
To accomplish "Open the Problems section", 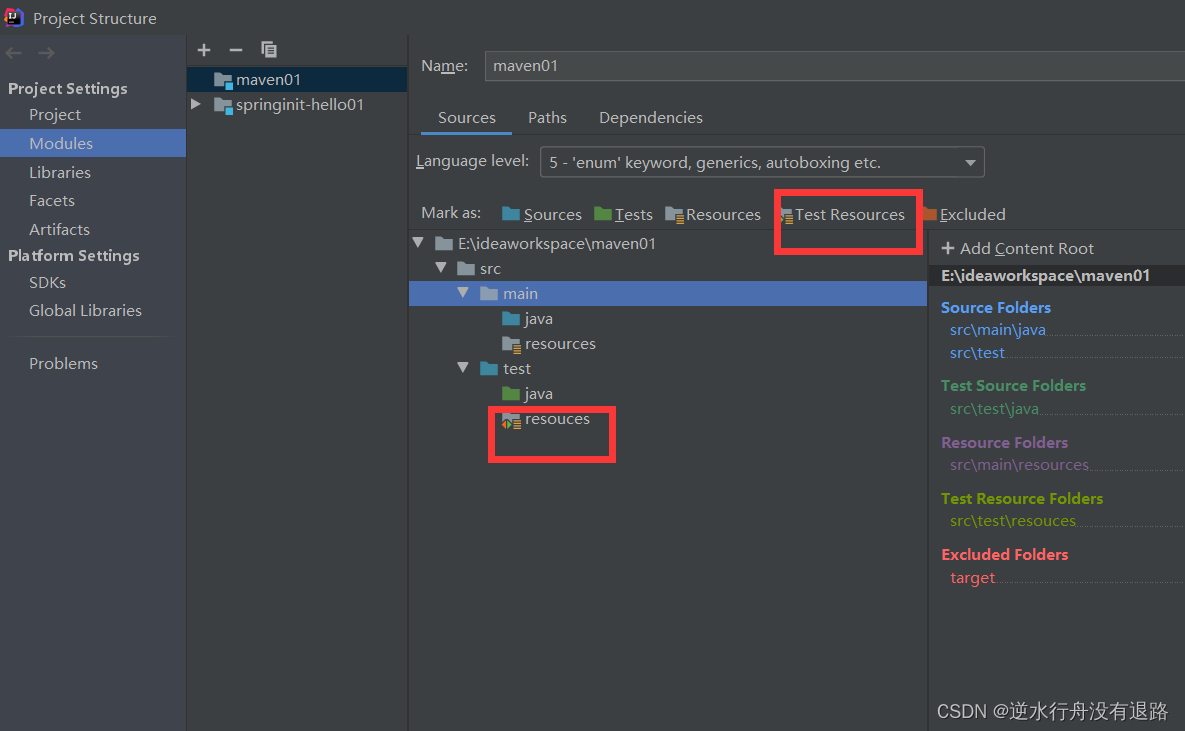I will point(63,363).
